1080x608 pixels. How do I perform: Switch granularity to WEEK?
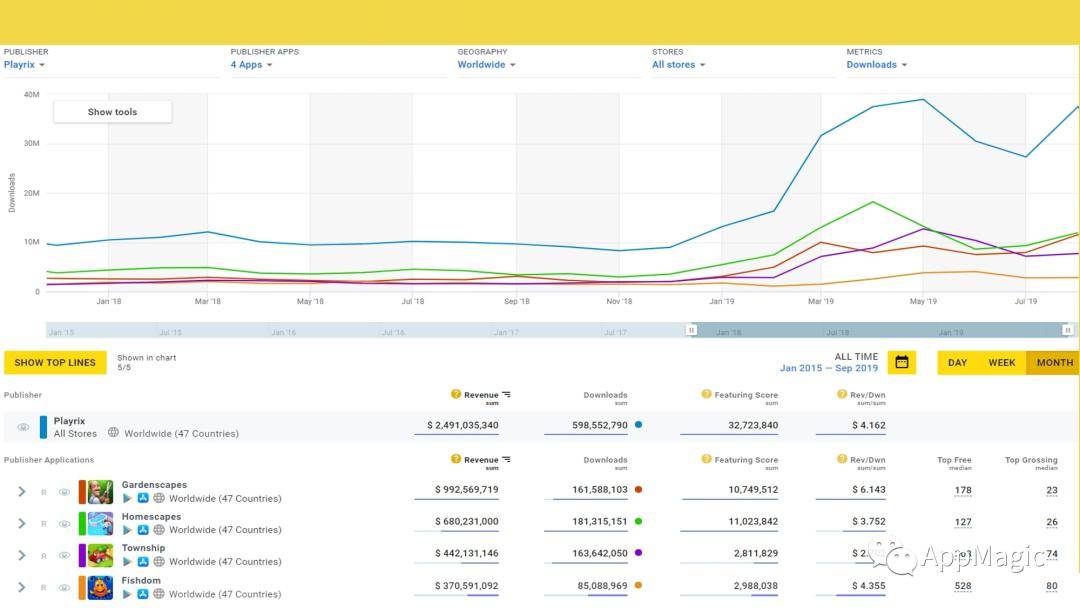point(1001,363)
